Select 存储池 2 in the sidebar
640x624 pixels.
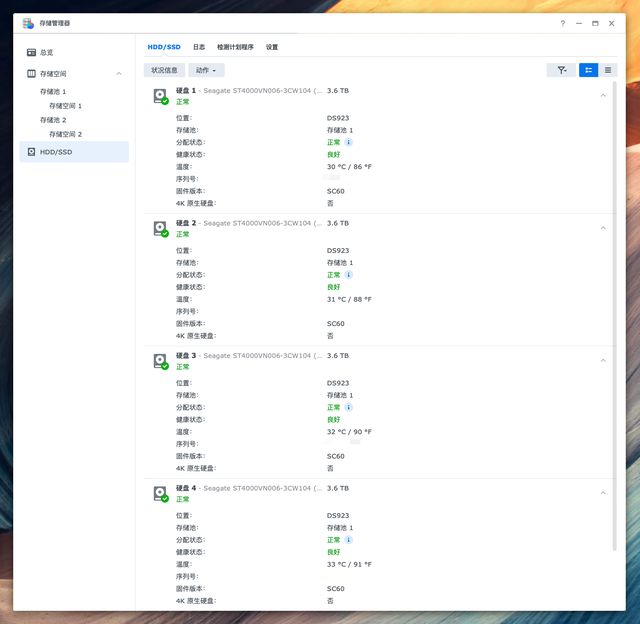click(53, 120)
